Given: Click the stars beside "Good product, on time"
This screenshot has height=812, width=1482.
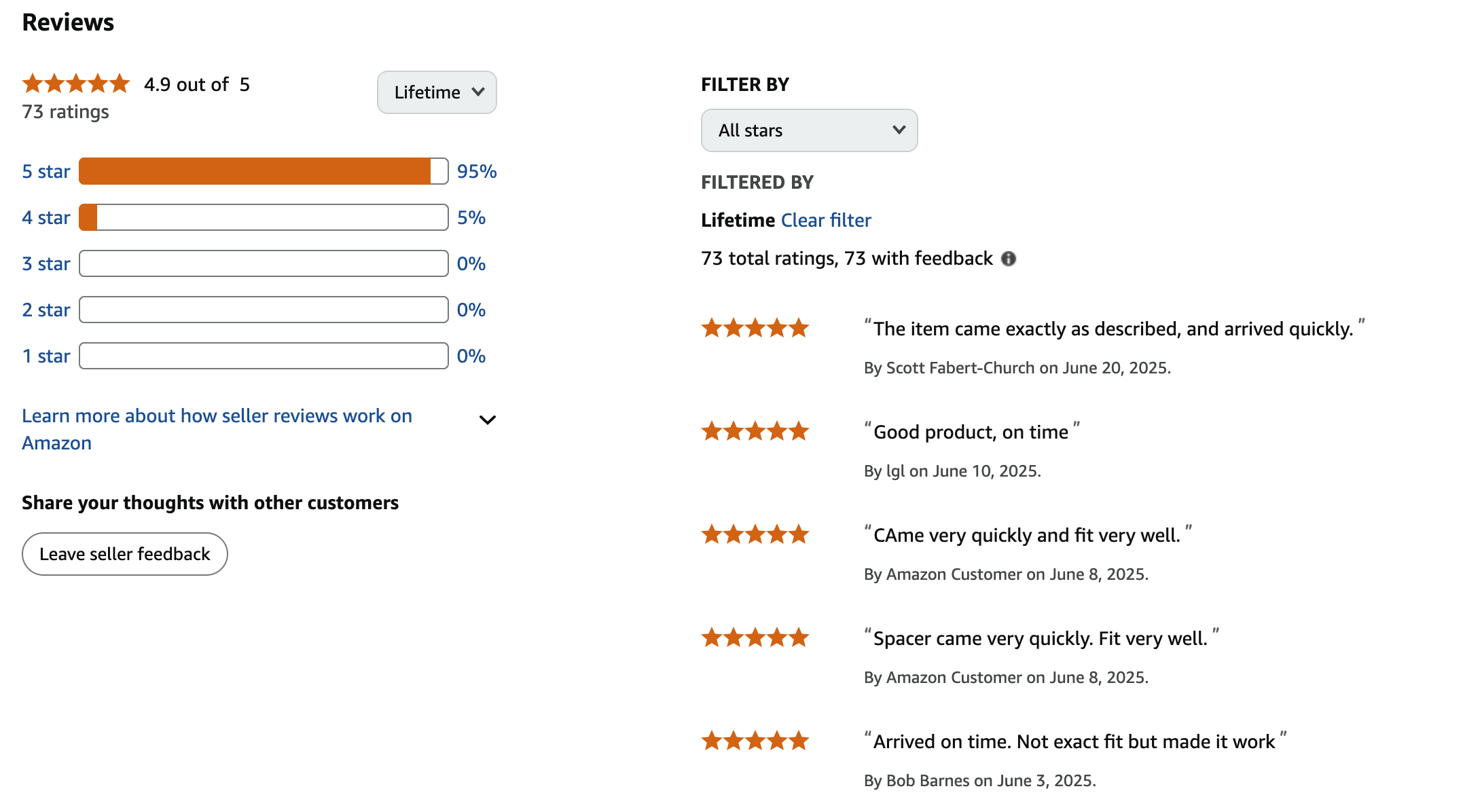Looking at the screenshot, I should pyautogui.click(x=755, y=431).
